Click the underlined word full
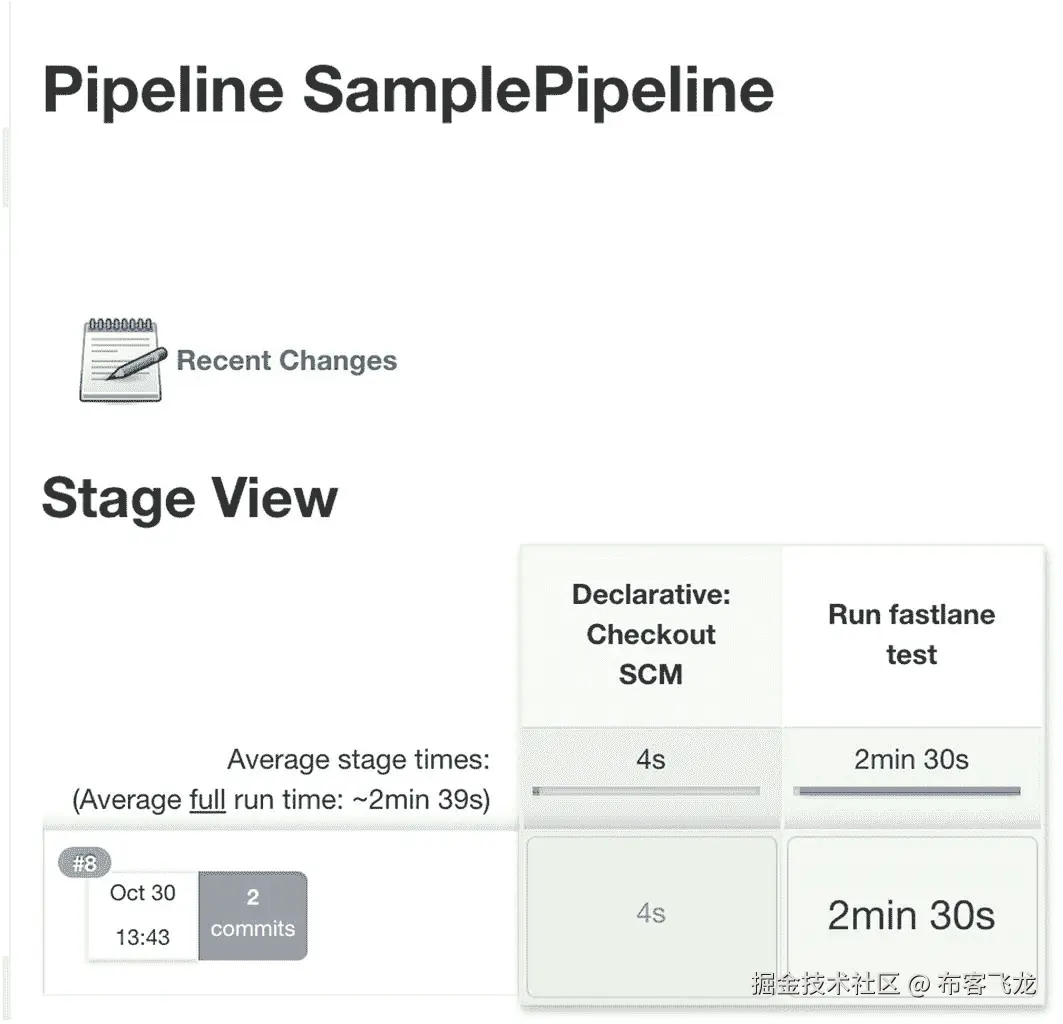The image size is (1063, 1024). (x=207, y=801)
